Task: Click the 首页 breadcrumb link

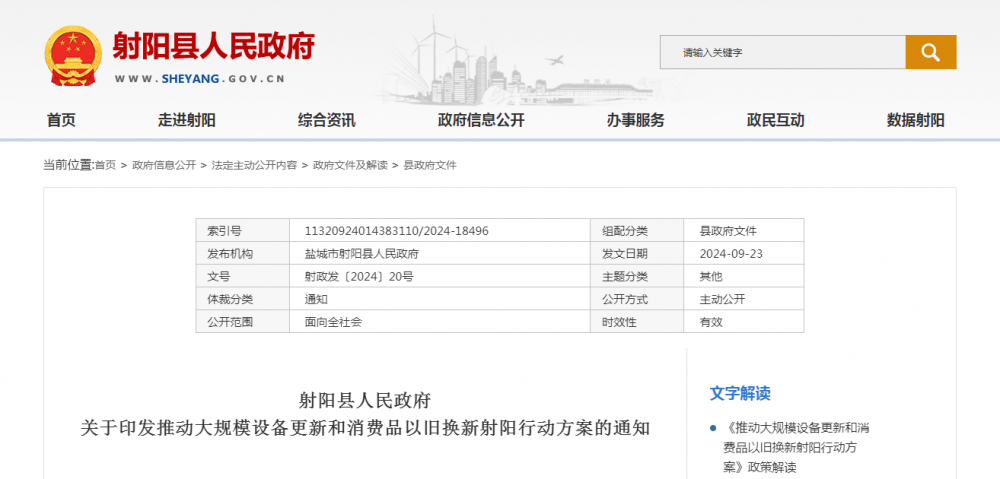Action: tap(106, 165)
